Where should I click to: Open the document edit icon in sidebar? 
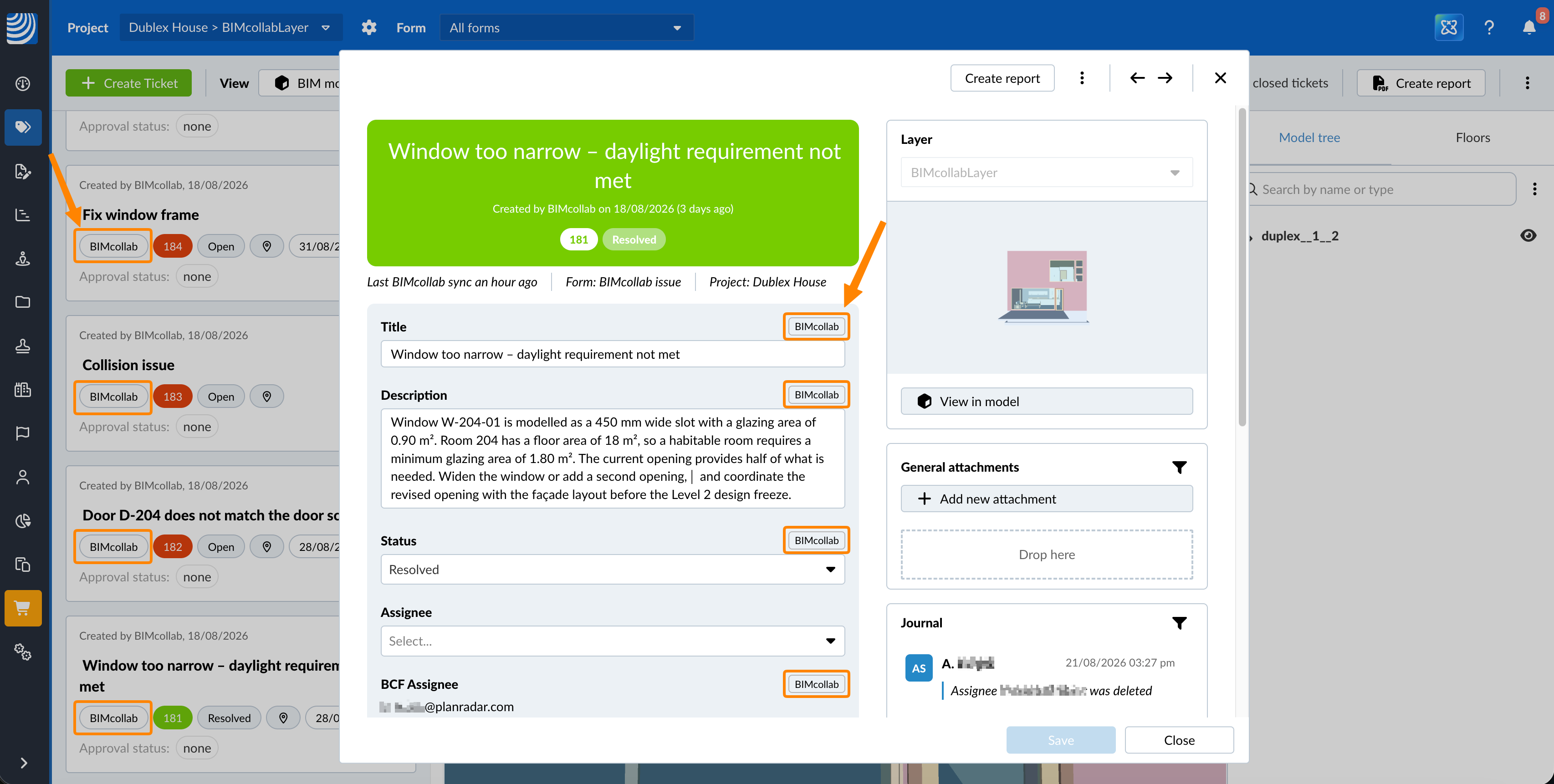tap(23, 171)
